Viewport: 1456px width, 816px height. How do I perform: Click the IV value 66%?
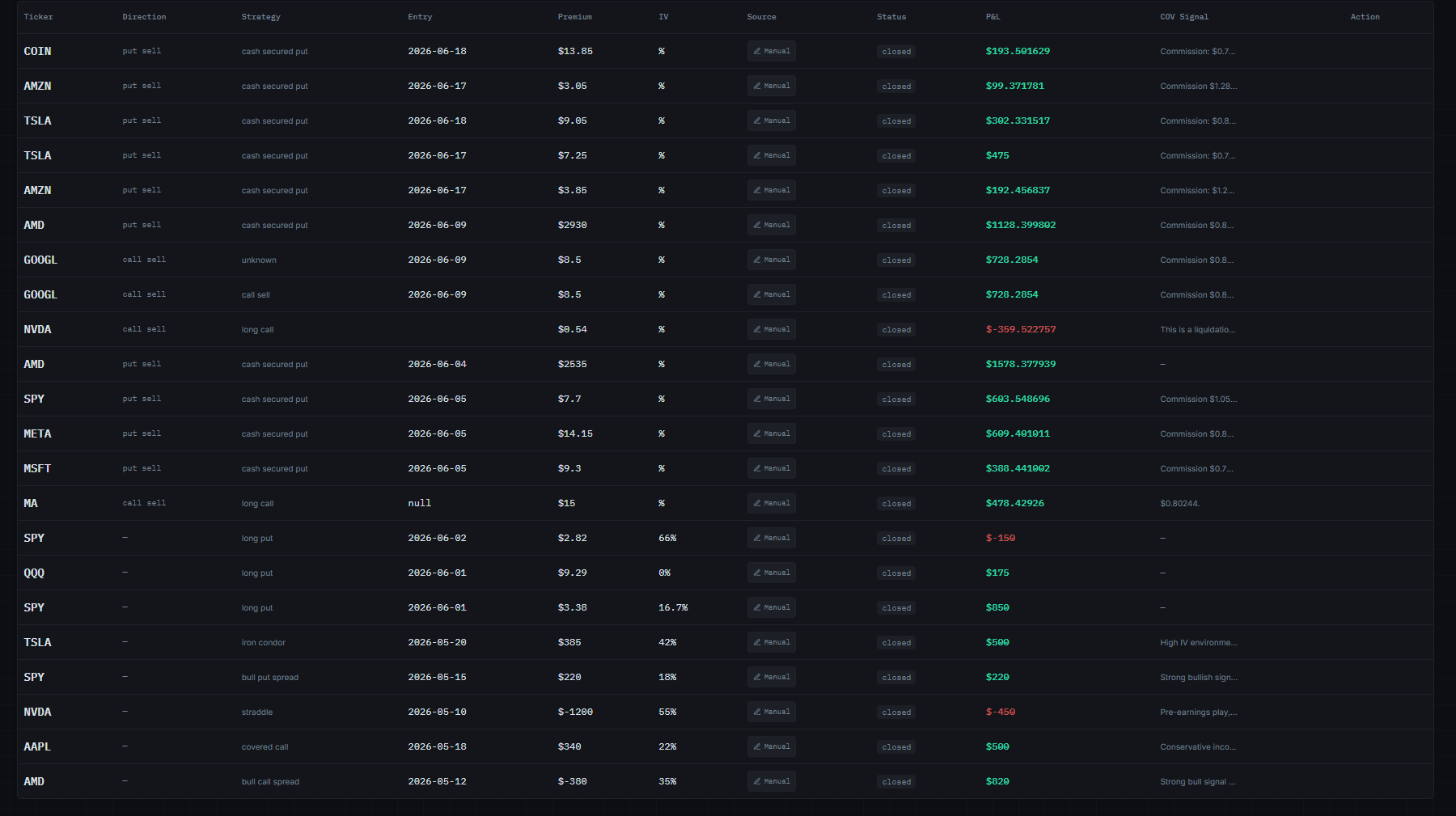pos(667,538)
